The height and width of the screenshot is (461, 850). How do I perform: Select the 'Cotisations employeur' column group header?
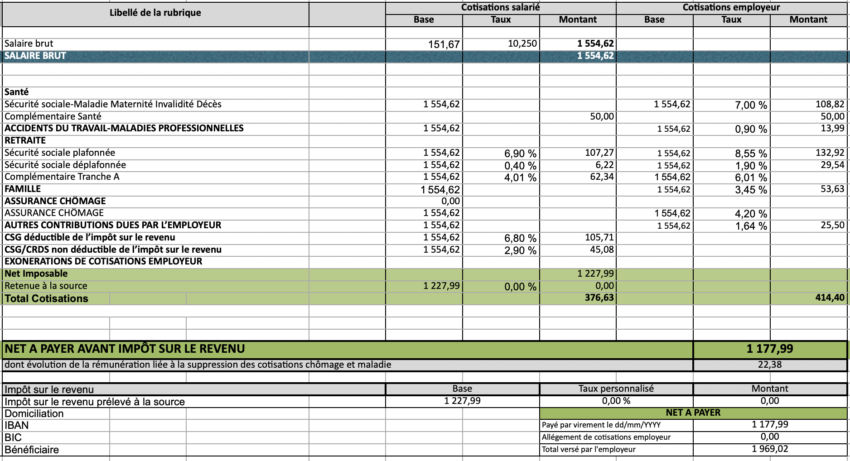(732, 7)
